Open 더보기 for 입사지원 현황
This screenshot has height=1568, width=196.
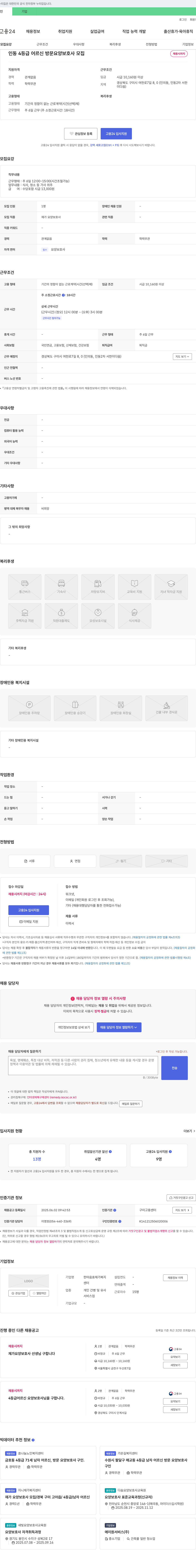(x=189, y=1131)
